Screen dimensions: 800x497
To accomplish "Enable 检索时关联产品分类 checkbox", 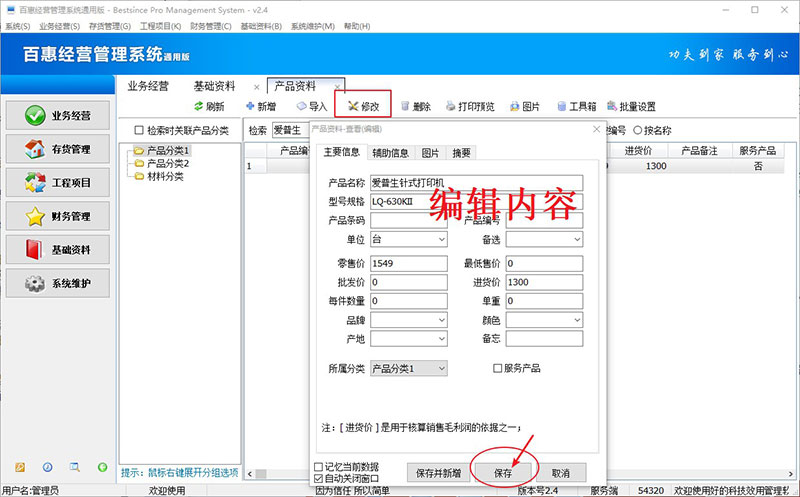I will point(140,131).
